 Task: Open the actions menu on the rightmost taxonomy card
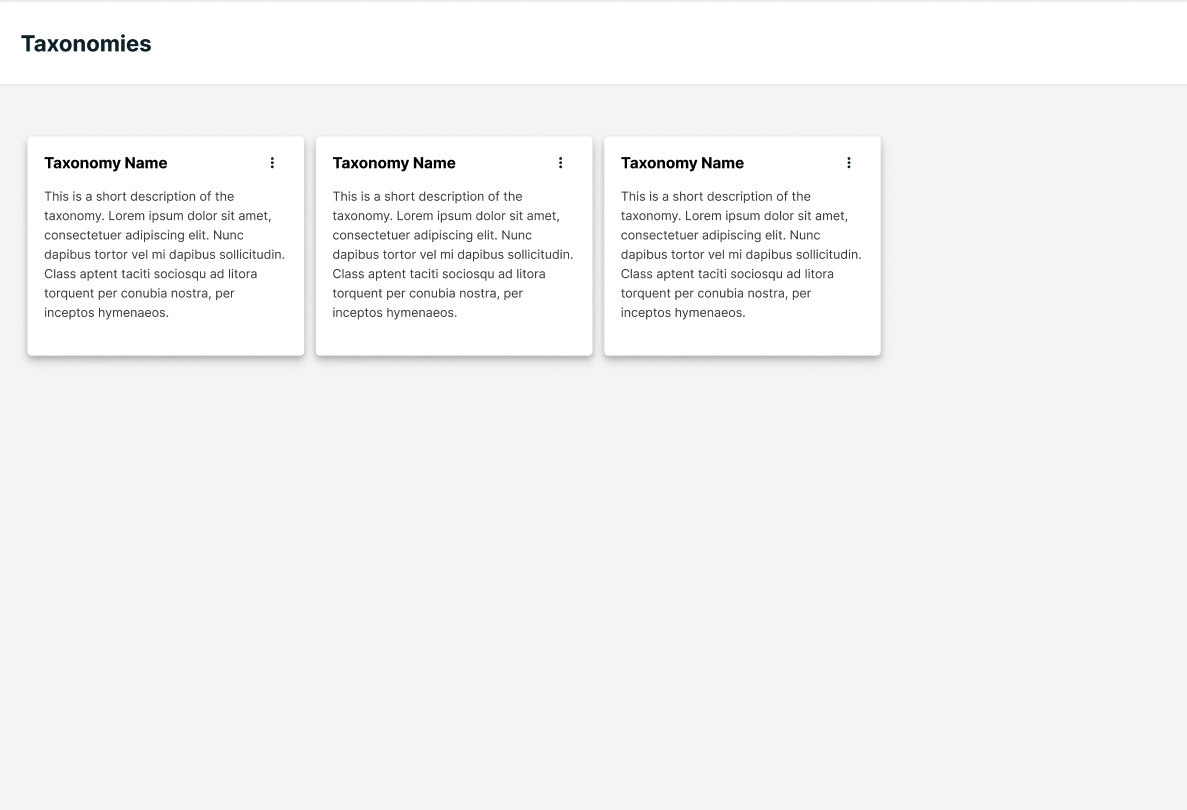click(x=849, y=162)
